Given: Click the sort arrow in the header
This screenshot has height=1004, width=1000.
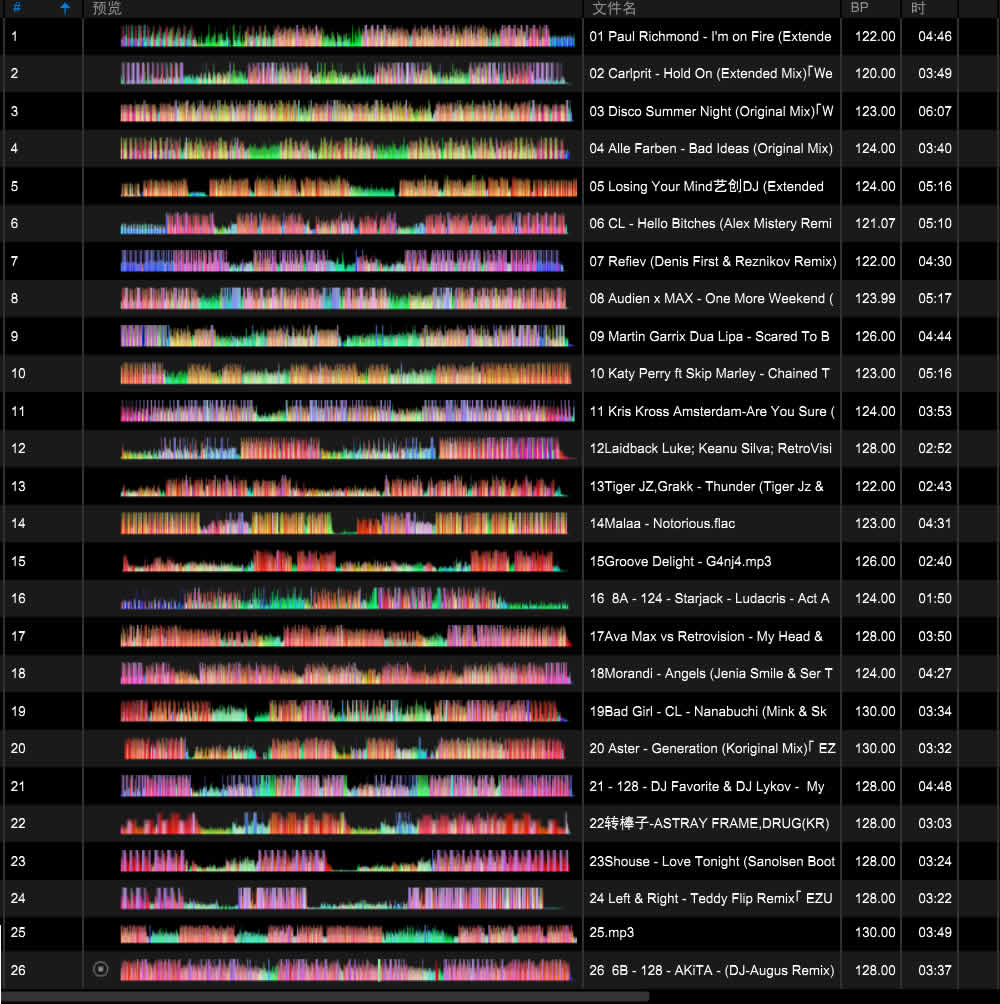Looking at the screenshot, I should pos(65,8).
